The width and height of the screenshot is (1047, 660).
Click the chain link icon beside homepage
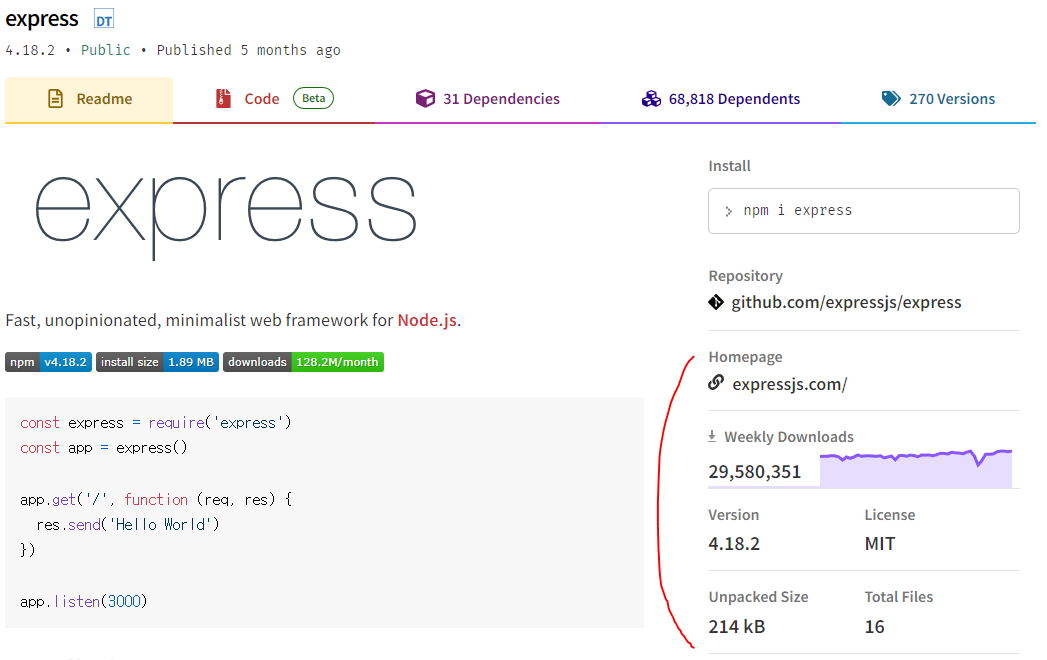[716, 382]
